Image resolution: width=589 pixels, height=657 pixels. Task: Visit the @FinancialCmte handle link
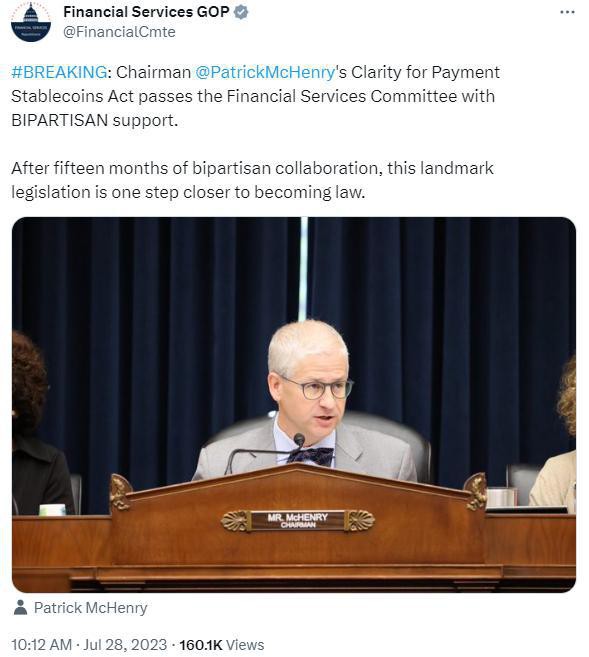pos(119,32)
